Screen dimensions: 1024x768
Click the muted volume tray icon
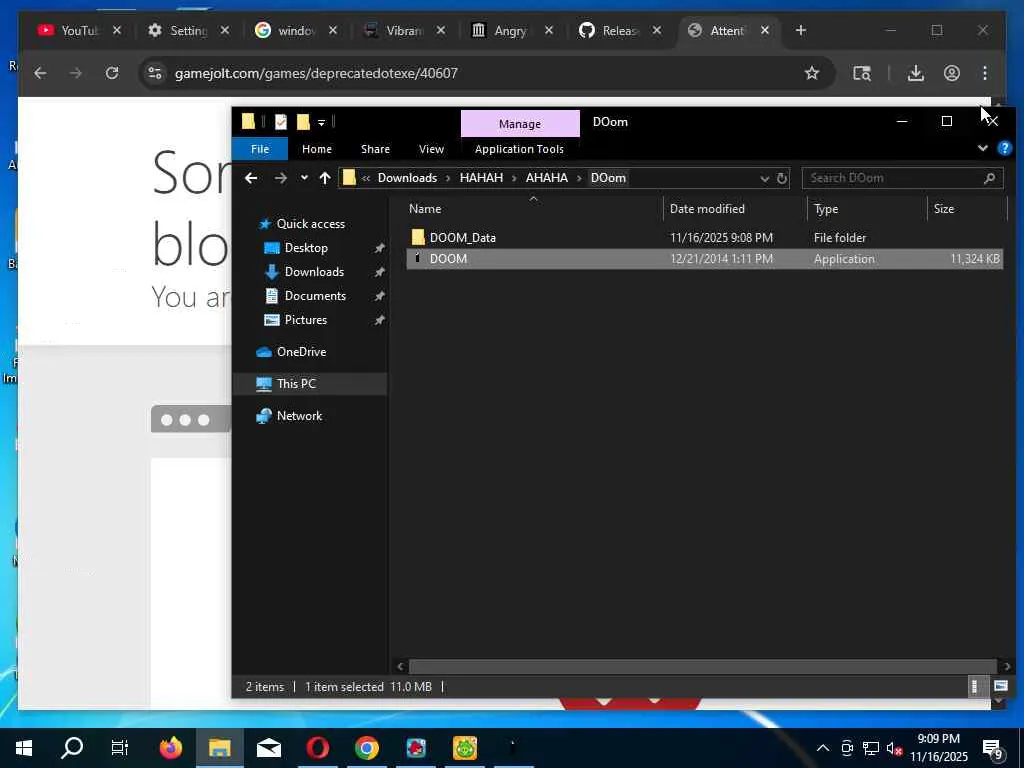(895, 749)
